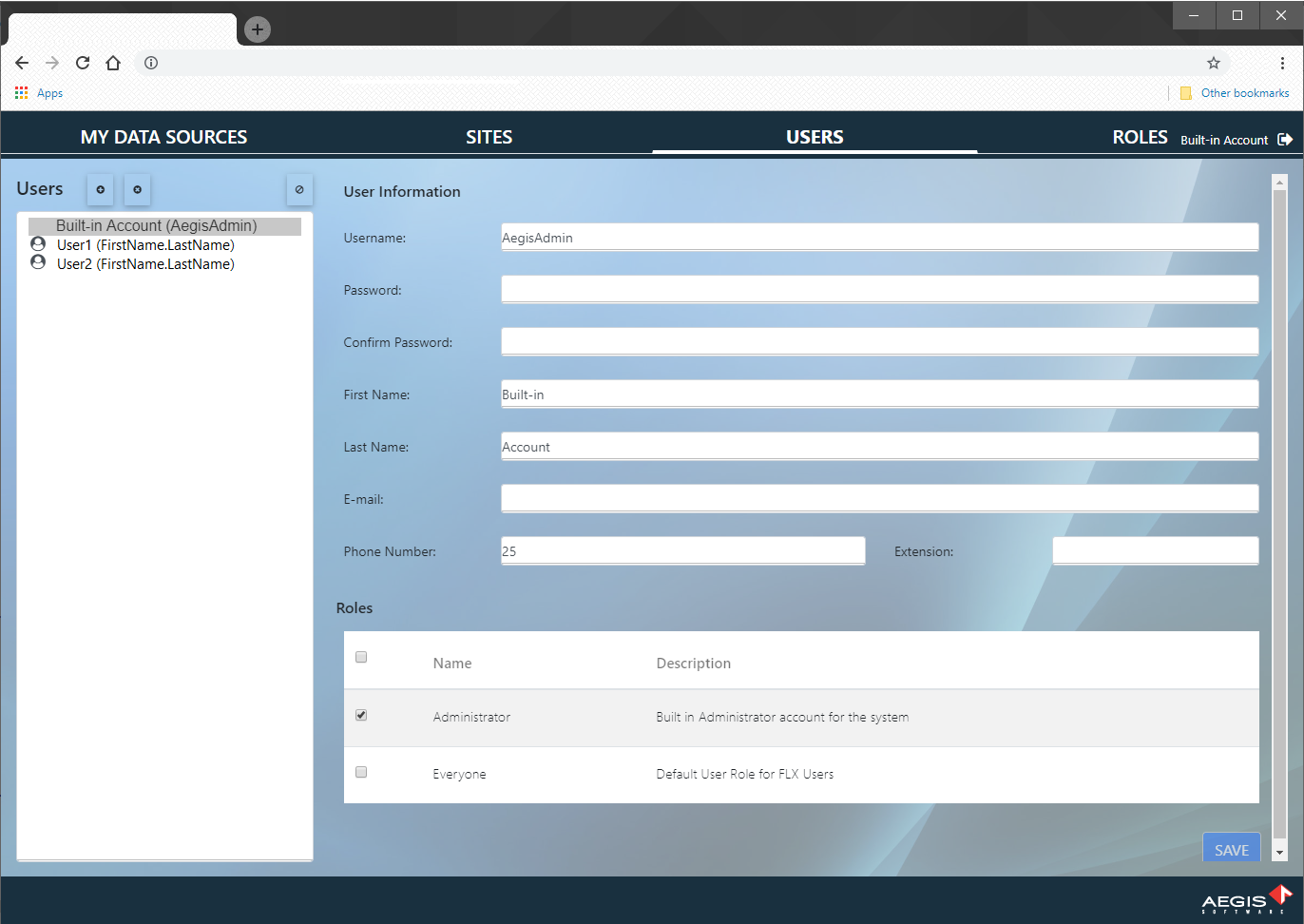Click the page info icon in the address bar

[x=150, y=63]
